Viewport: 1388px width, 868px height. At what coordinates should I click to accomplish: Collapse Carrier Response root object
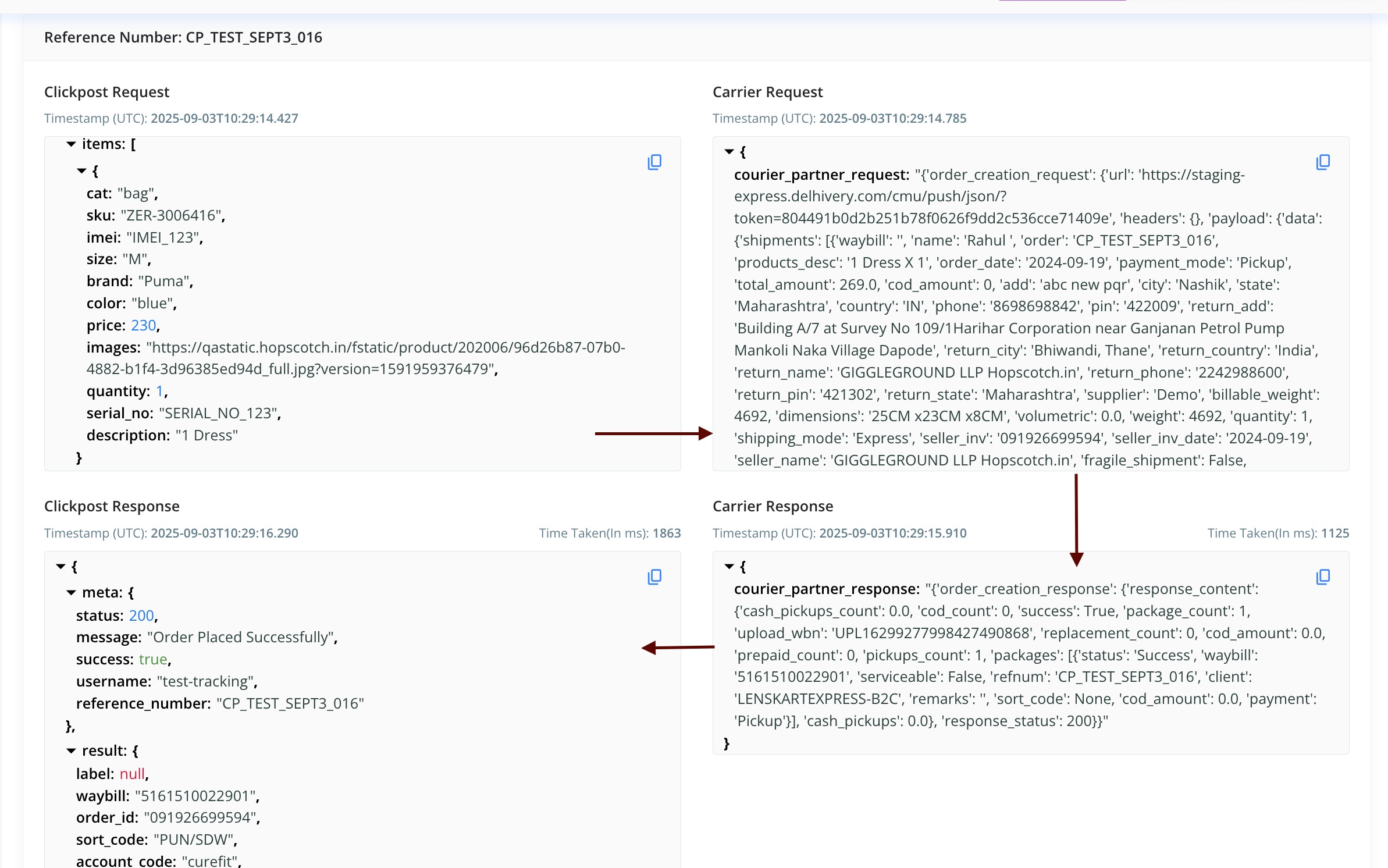[x=729, y=567]
